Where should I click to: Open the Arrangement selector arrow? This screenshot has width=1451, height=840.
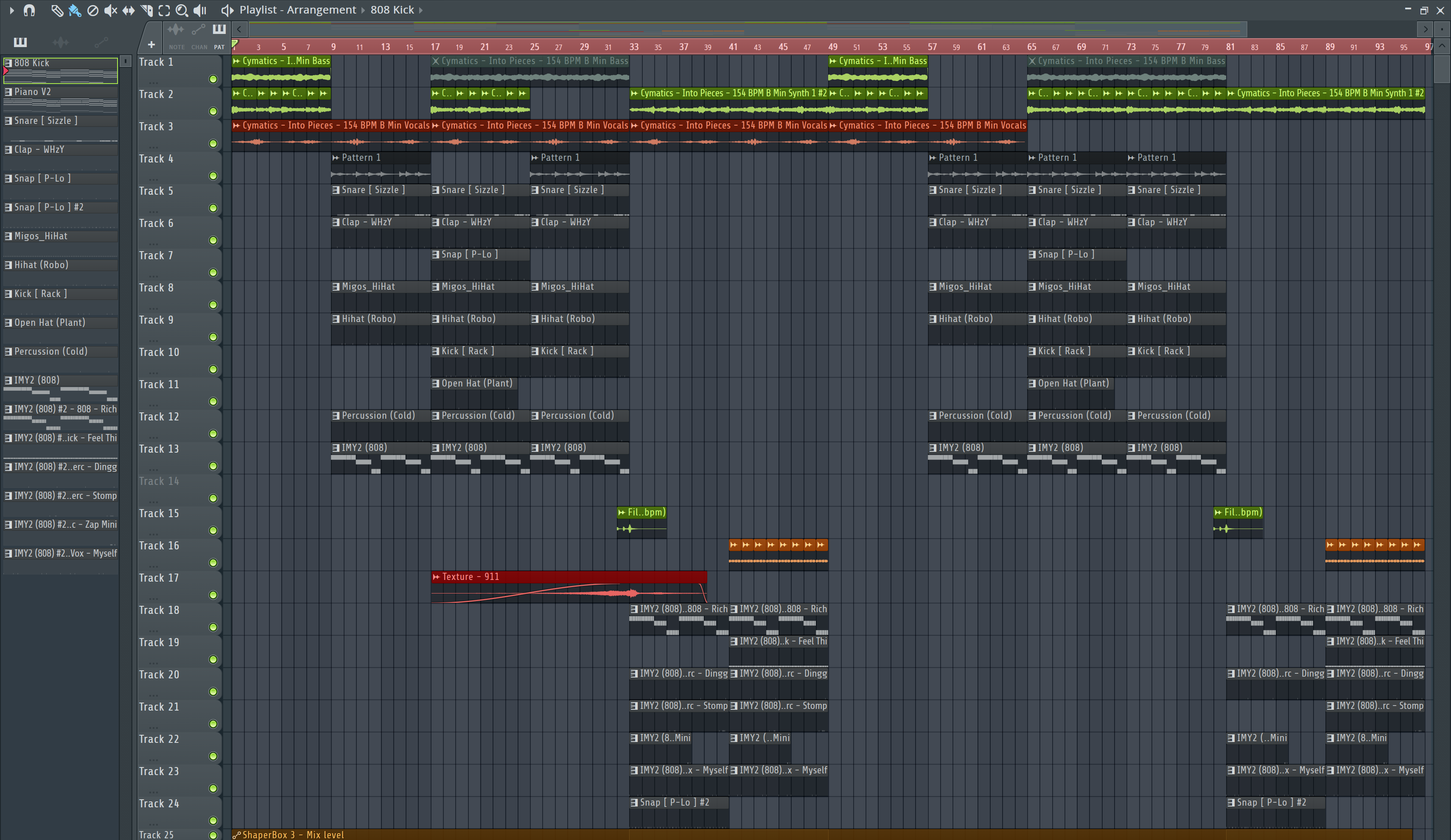point(363,10)
